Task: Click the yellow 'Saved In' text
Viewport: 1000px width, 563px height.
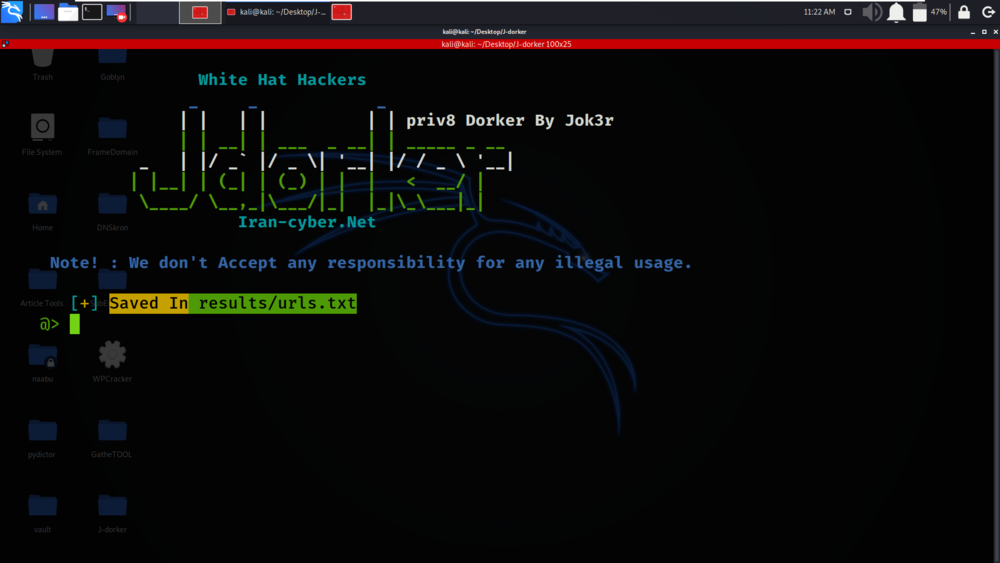Action: (x=149, y=303)
